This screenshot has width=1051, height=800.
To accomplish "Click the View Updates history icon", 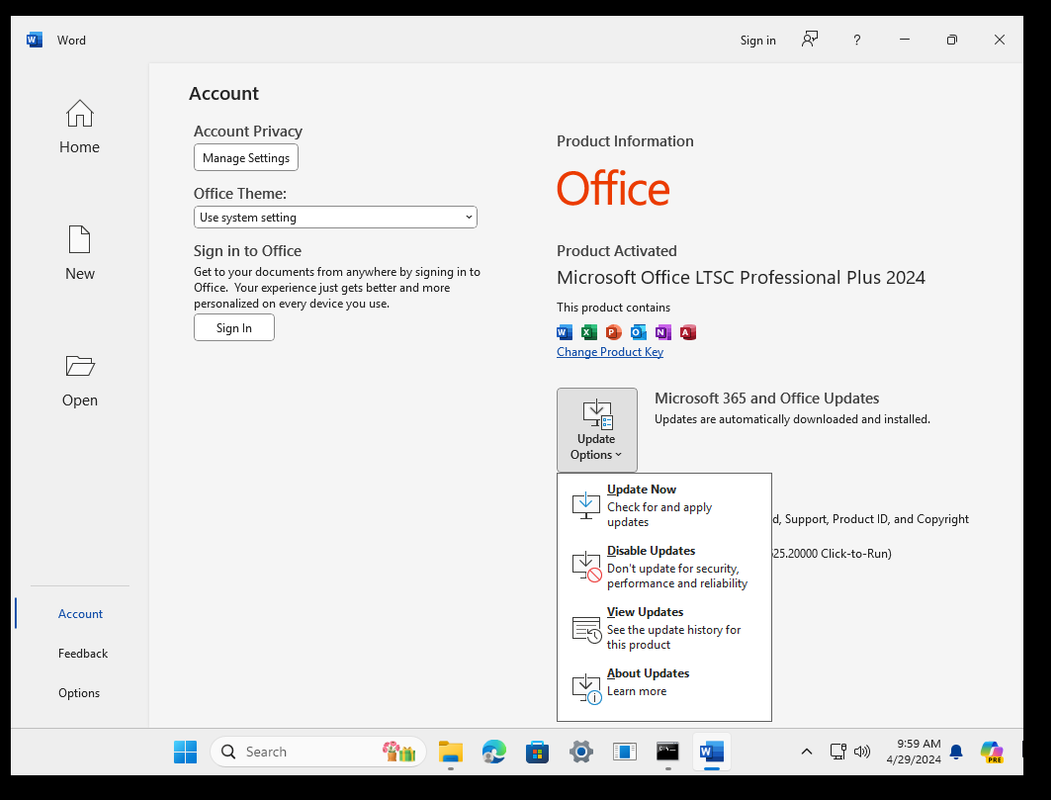I will click(x=586, y=628).
